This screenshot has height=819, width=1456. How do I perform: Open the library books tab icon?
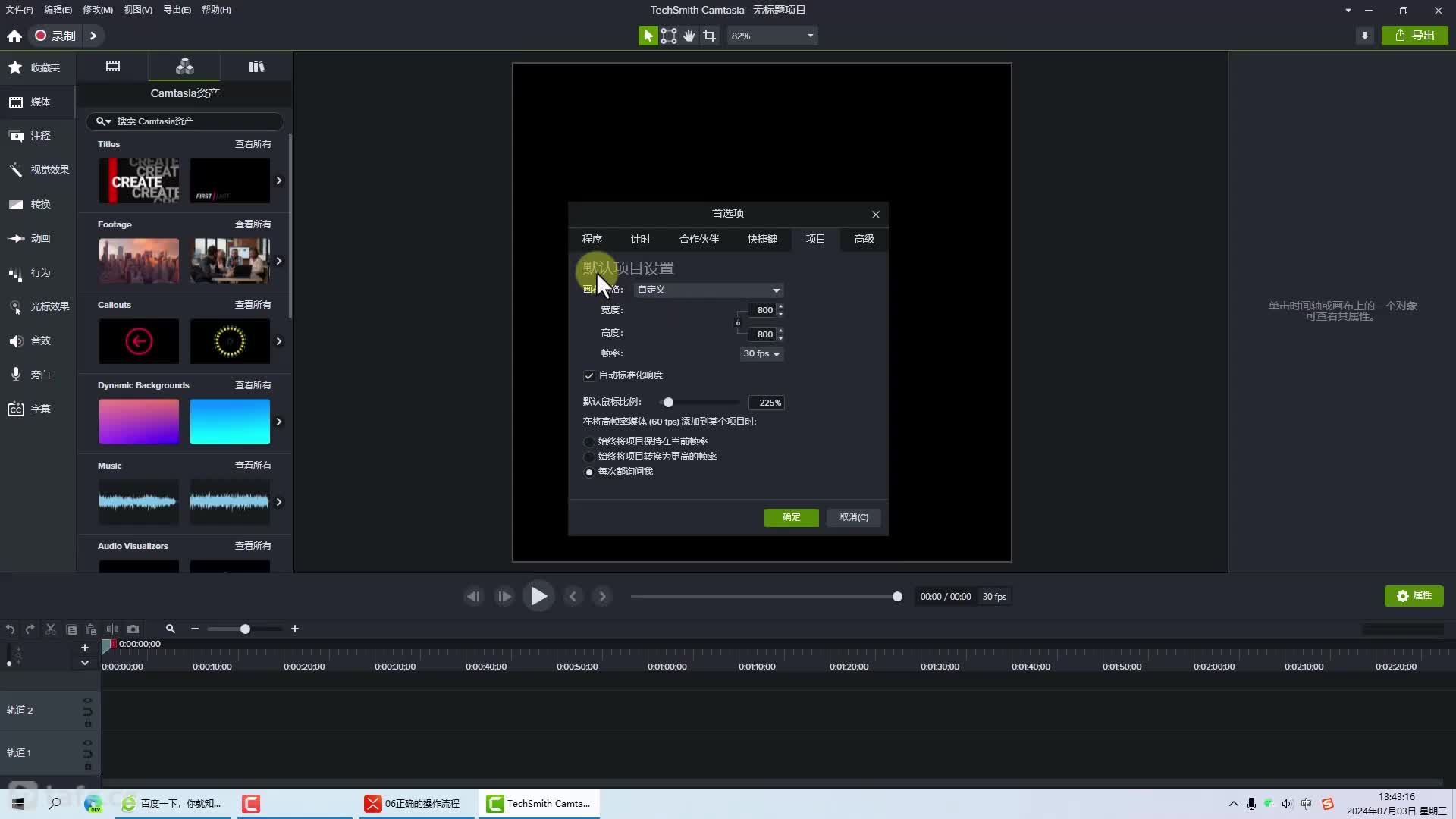point(256,66)
